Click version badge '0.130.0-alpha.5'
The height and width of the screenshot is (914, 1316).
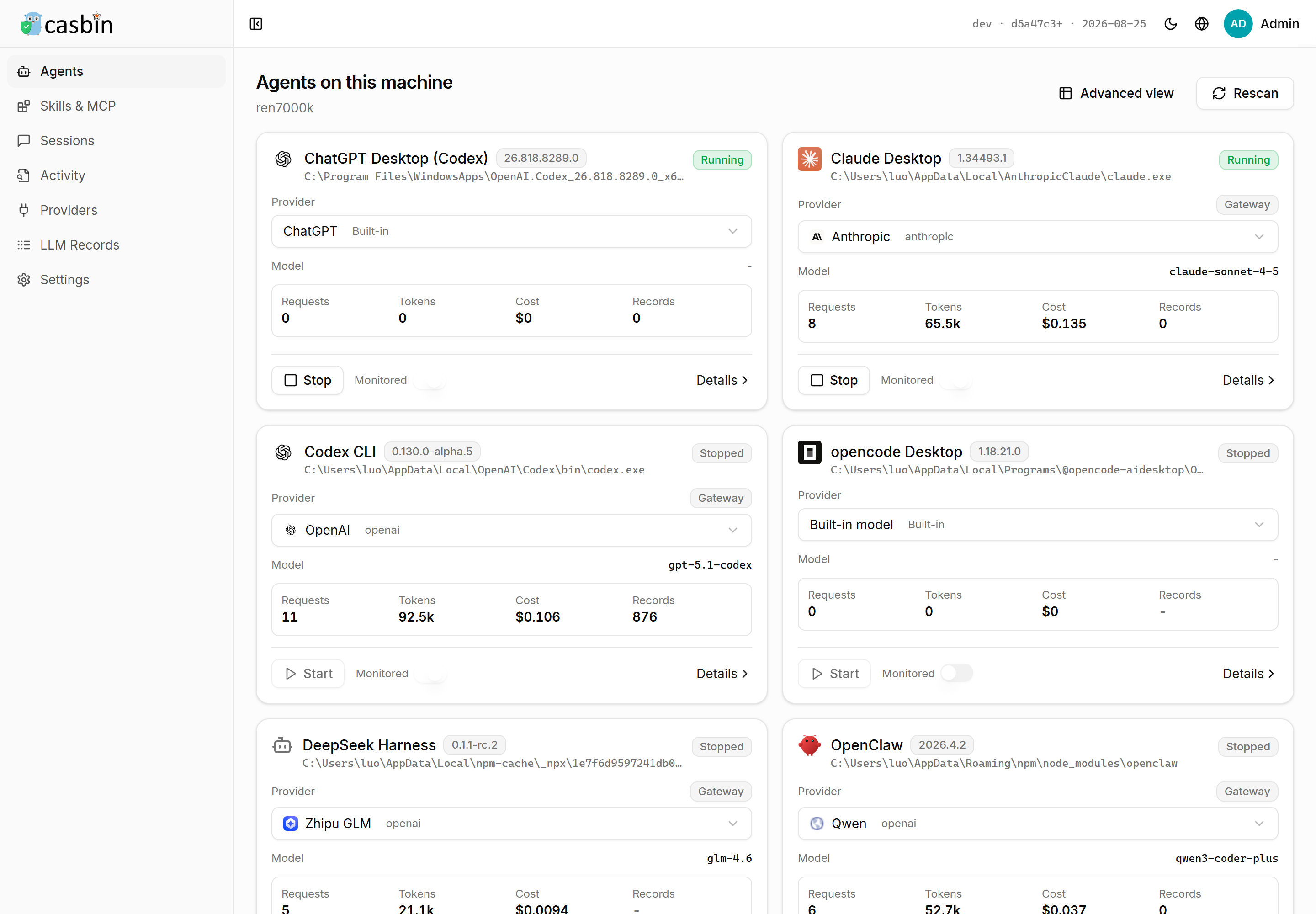tap(432, 451)
